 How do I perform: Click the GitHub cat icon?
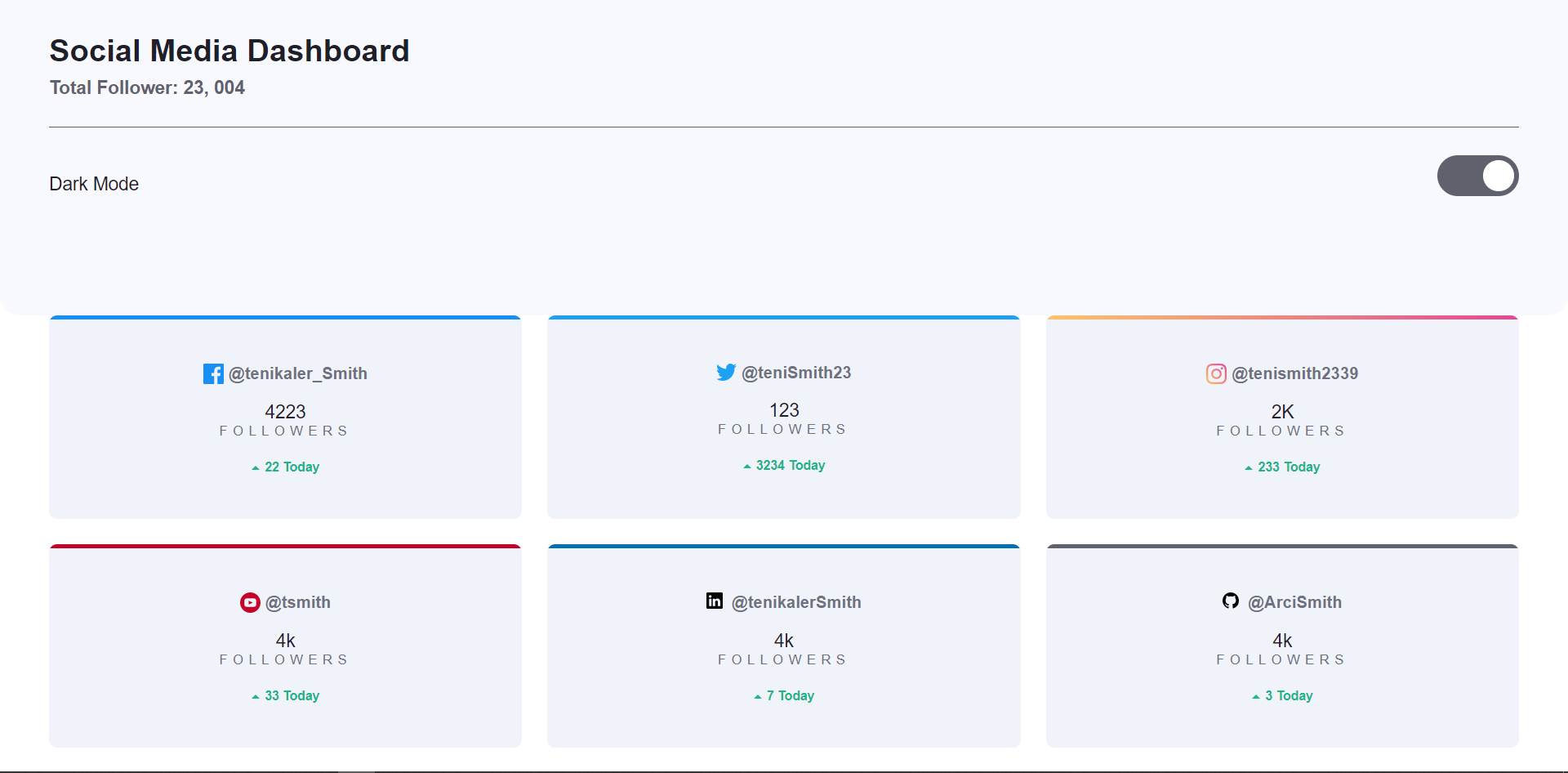click(1231, 600)
